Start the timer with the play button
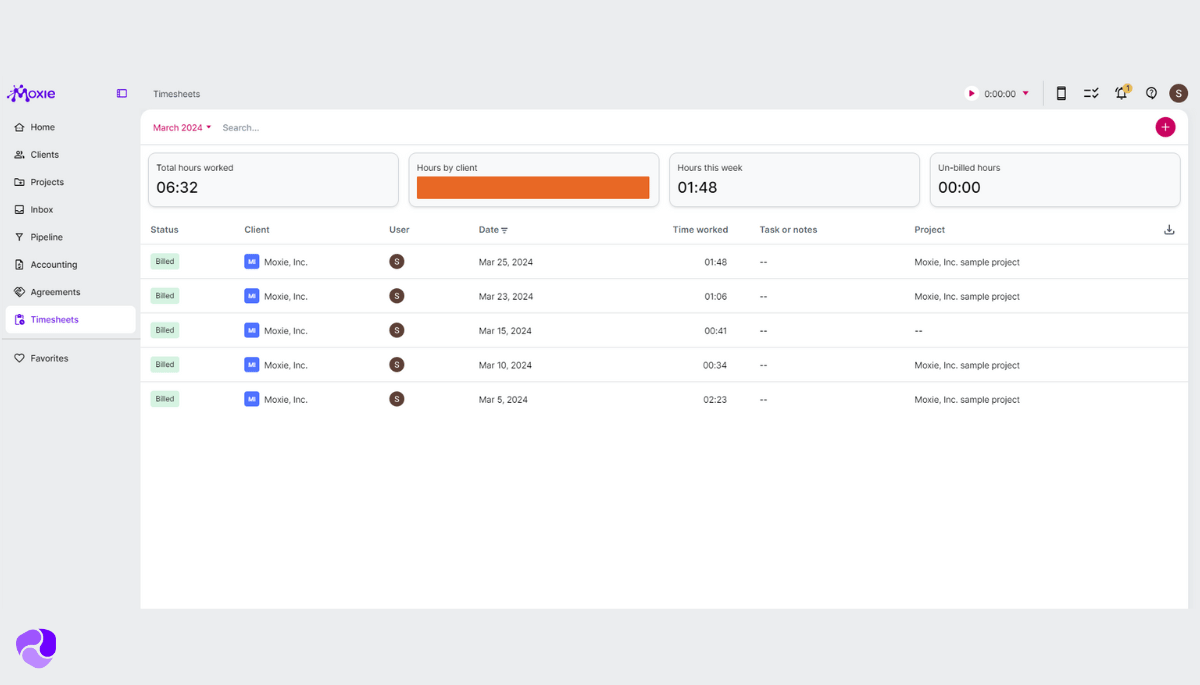Viewport: 1200px width, 685px height. coord(970,93)
